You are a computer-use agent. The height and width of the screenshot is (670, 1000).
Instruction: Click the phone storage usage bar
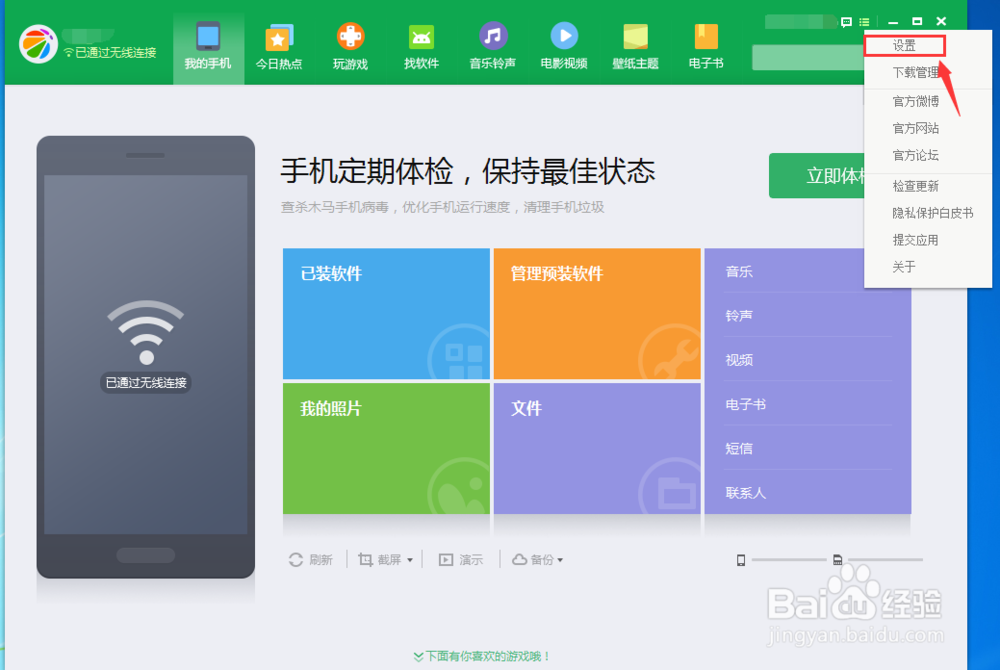point(788,560)
